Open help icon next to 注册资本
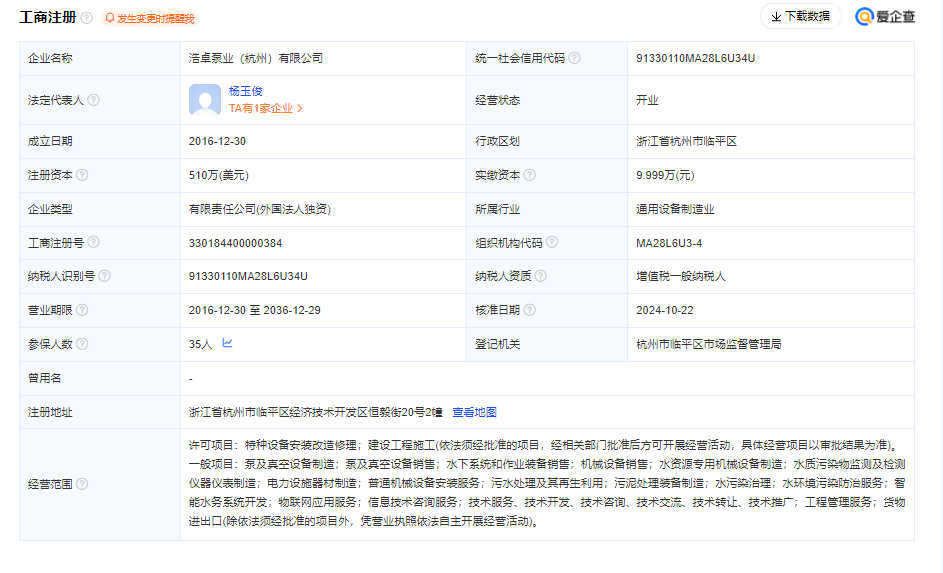Viewport: 943px width, 573px height. coord(82,175)
